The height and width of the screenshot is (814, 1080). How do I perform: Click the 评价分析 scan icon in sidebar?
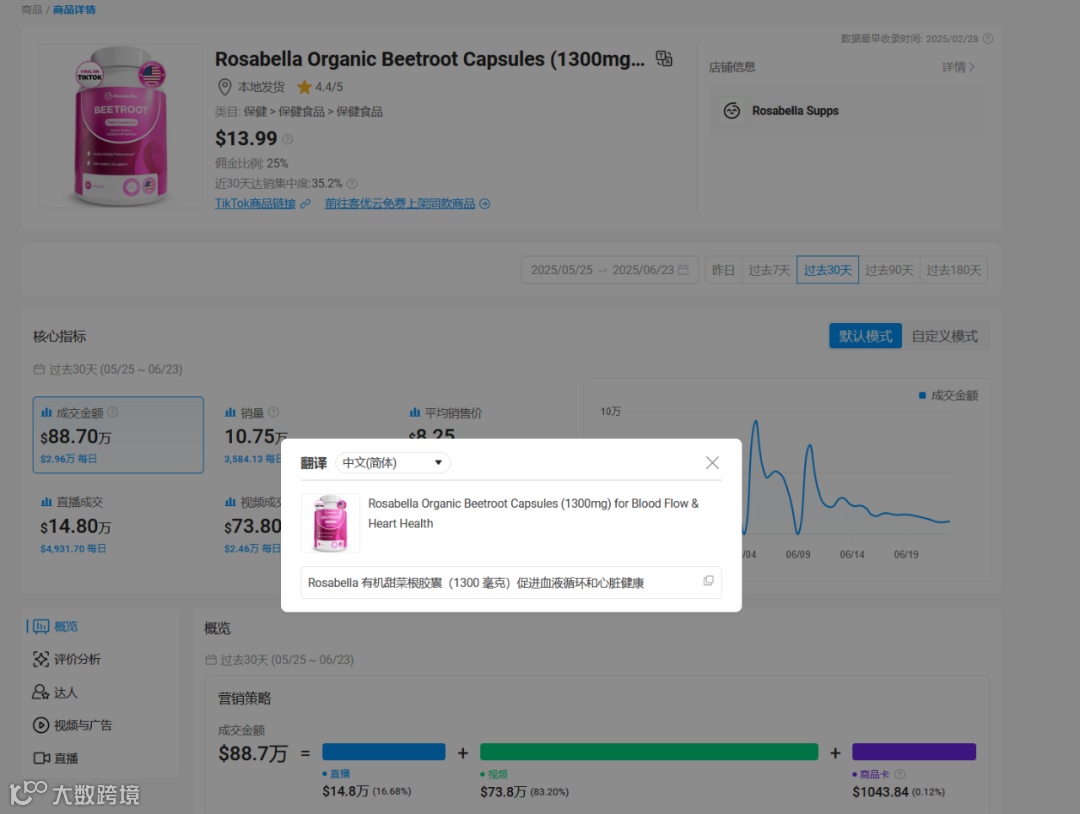[x=41, y=659]
